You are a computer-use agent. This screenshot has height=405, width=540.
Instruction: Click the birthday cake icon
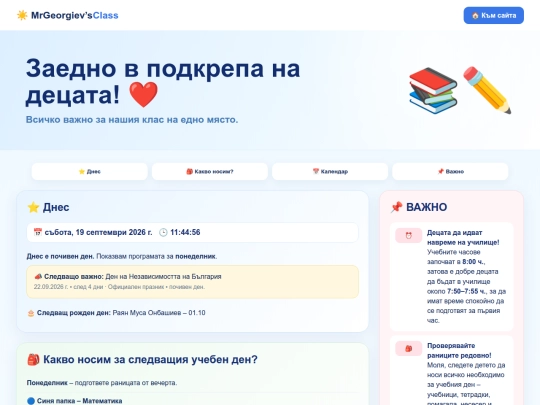[x=31, y=313]
